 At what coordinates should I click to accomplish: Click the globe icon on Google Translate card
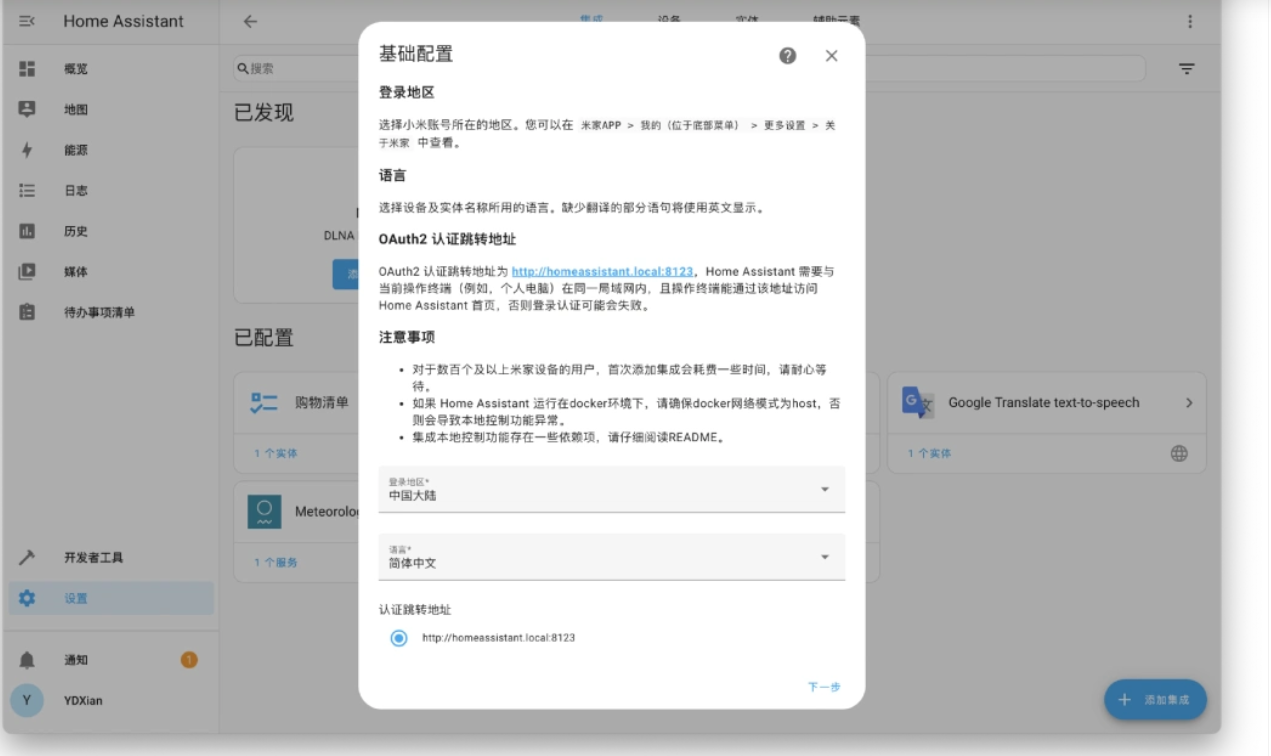tap(1179, 453)
